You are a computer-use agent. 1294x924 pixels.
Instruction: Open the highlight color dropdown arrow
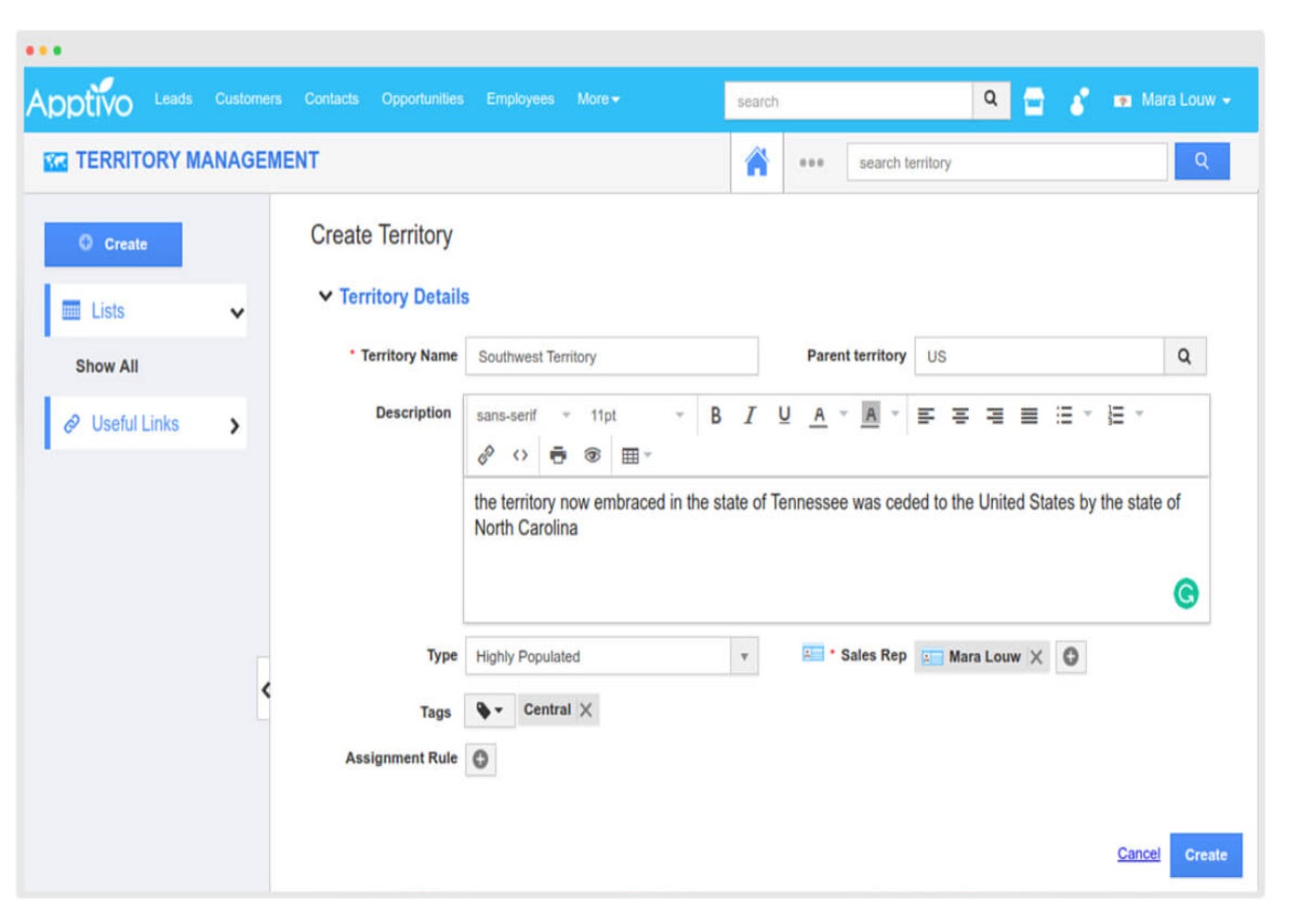895,414
